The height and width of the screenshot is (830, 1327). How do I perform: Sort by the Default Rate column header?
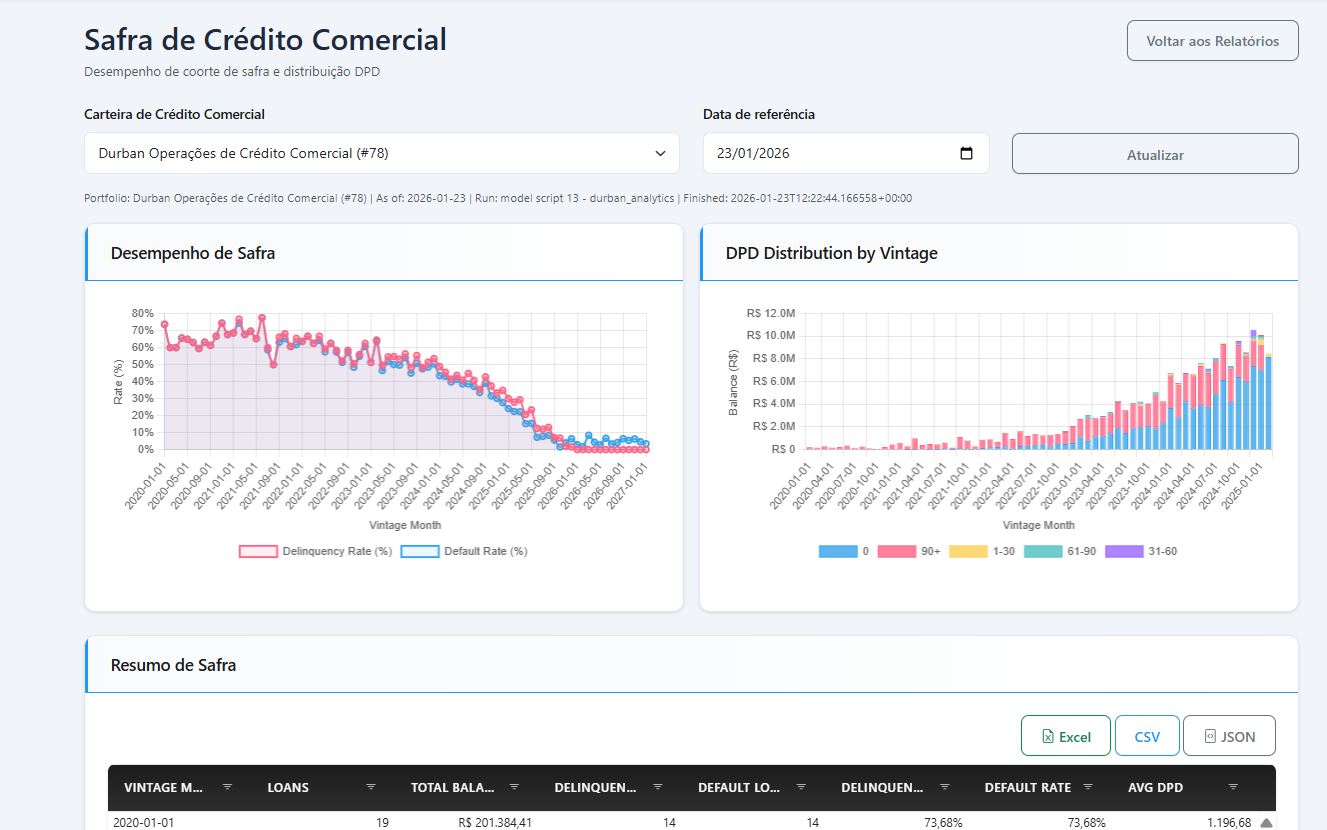tap(1027, 787)
